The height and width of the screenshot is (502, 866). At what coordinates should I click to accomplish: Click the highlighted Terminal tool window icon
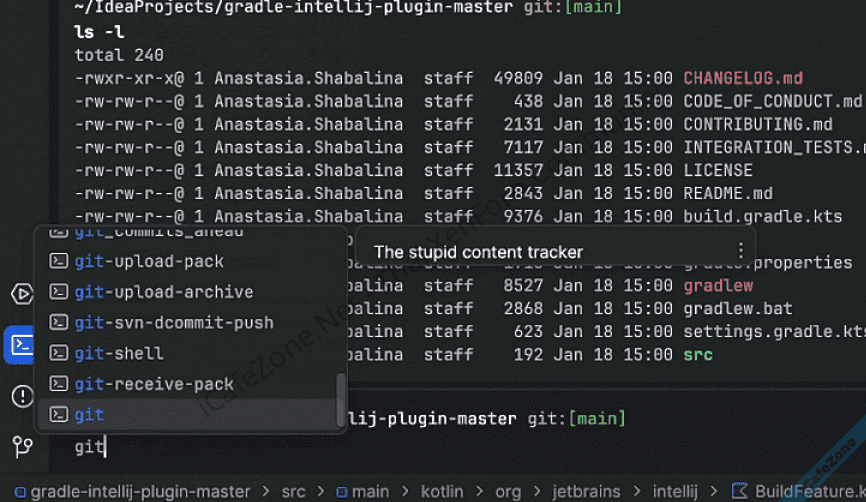(21, 345)
